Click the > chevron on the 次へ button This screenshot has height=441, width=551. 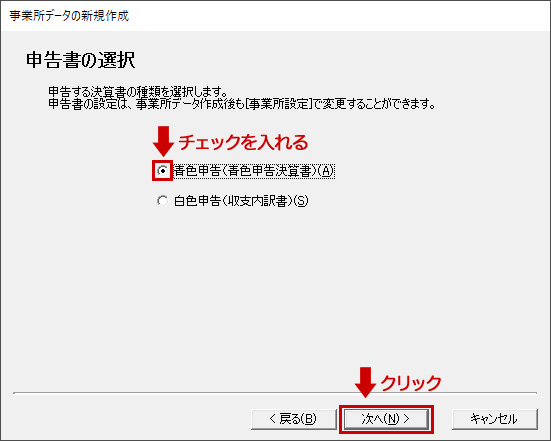pos(406,419)
